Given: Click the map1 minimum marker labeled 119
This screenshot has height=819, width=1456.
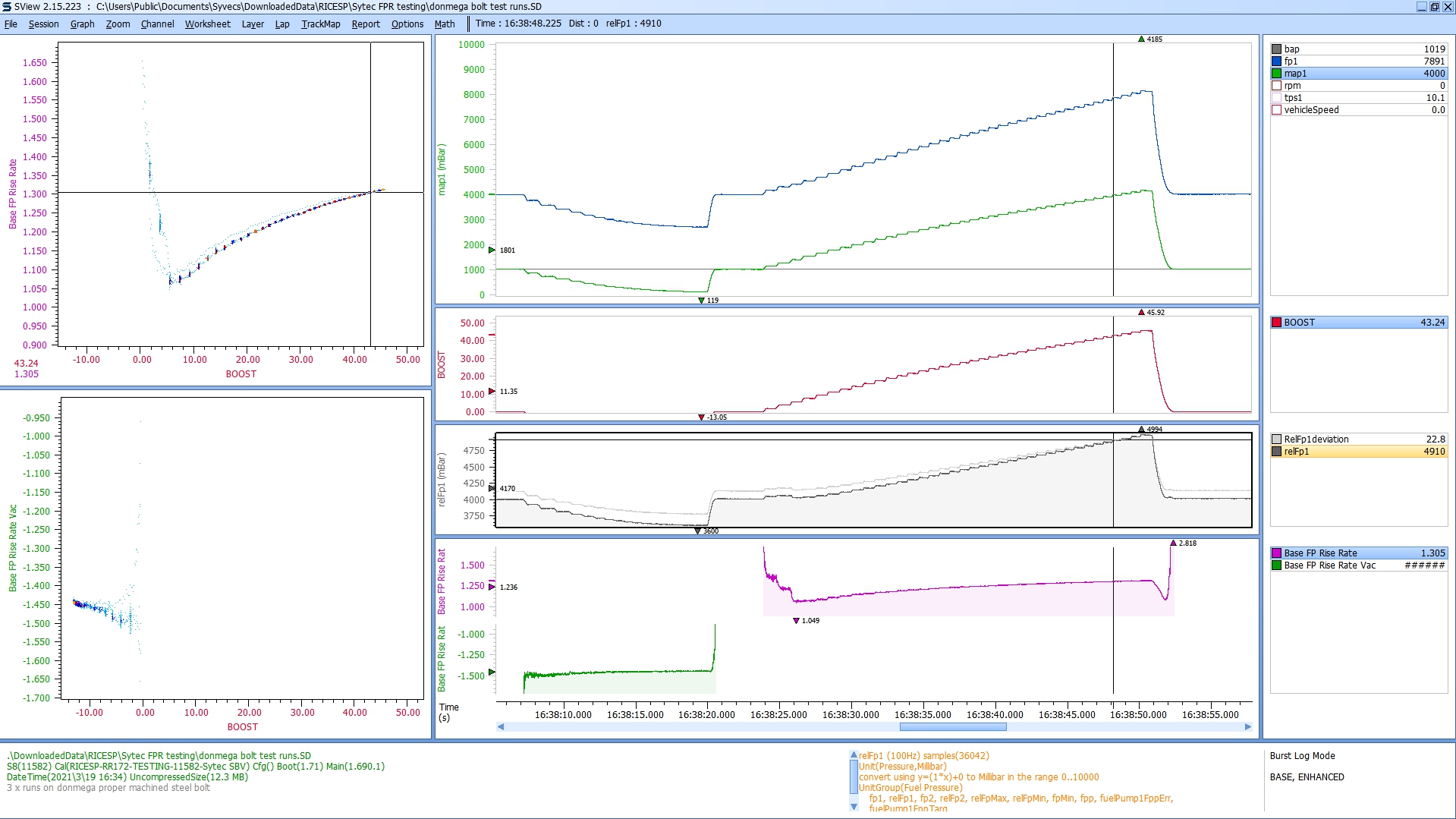Looking at the screenshot, I should (701, 301).
